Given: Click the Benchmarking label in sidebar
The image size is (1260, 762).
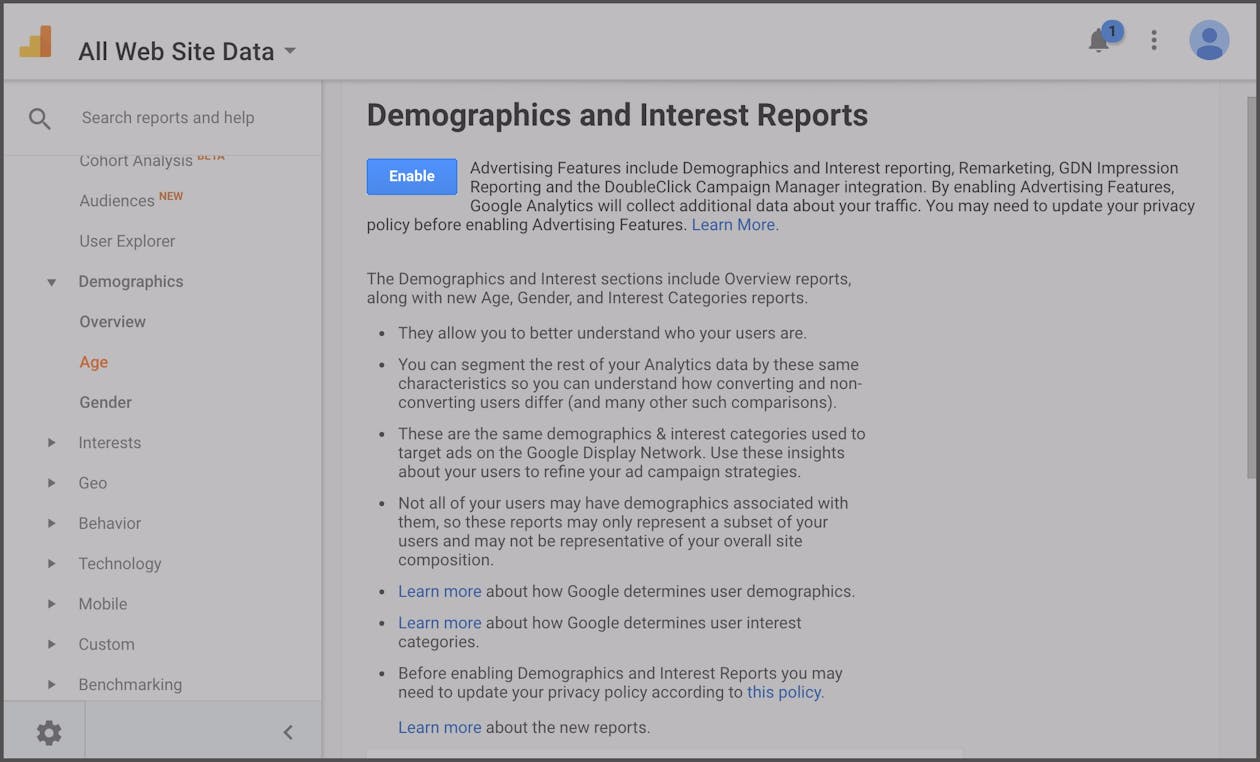Looking at the screenshot, I should [x=131, y=684].
